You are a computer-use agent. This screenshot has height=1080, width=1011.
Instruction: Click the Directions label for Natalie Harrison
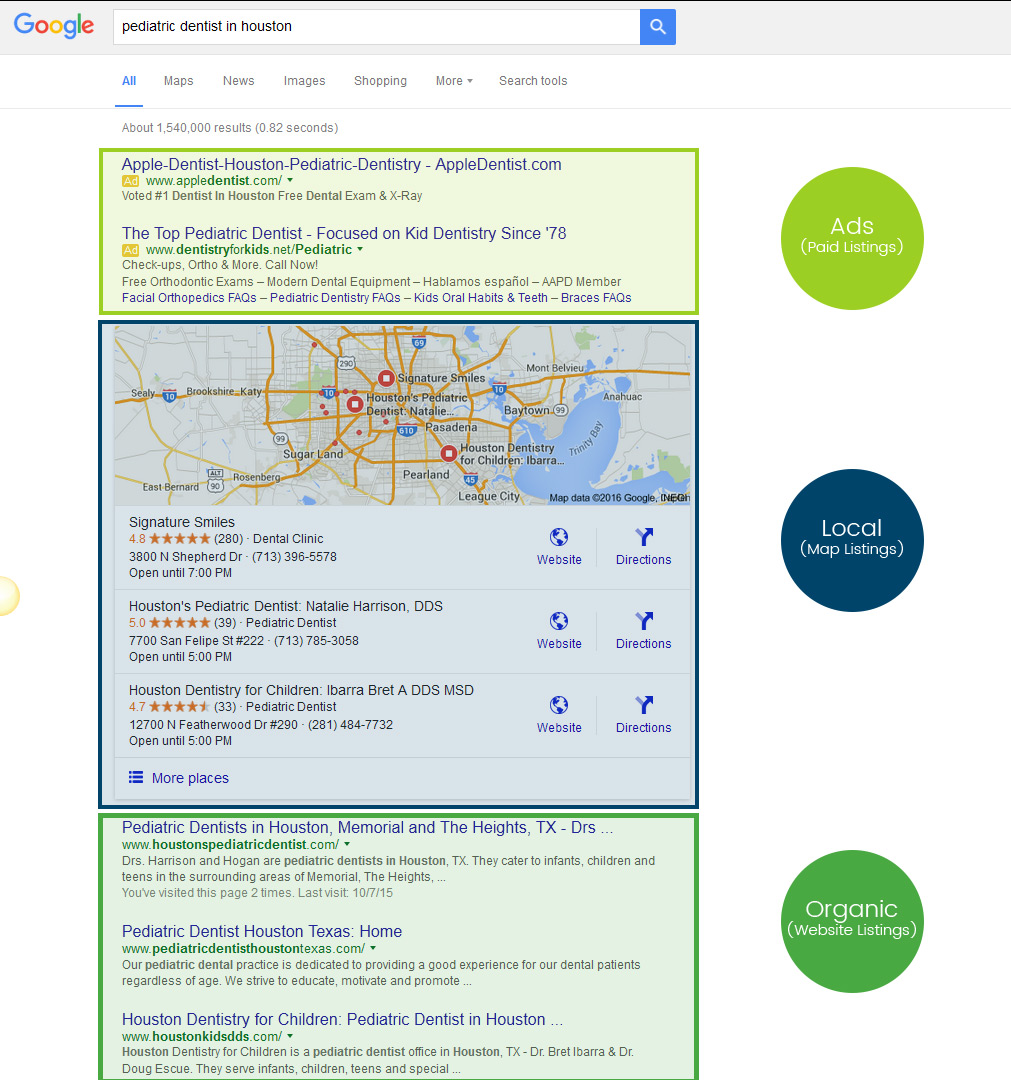643,643
